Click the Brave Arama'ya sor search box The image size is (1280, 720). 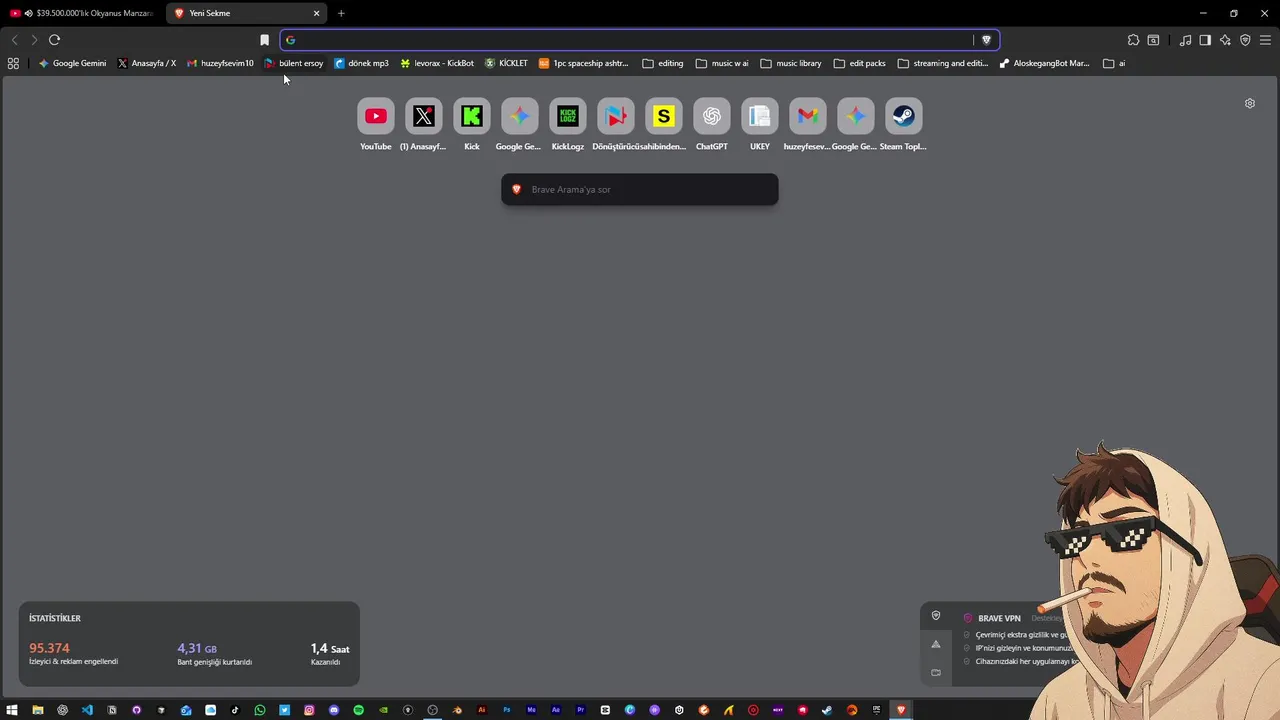click(x=640, y=189)
